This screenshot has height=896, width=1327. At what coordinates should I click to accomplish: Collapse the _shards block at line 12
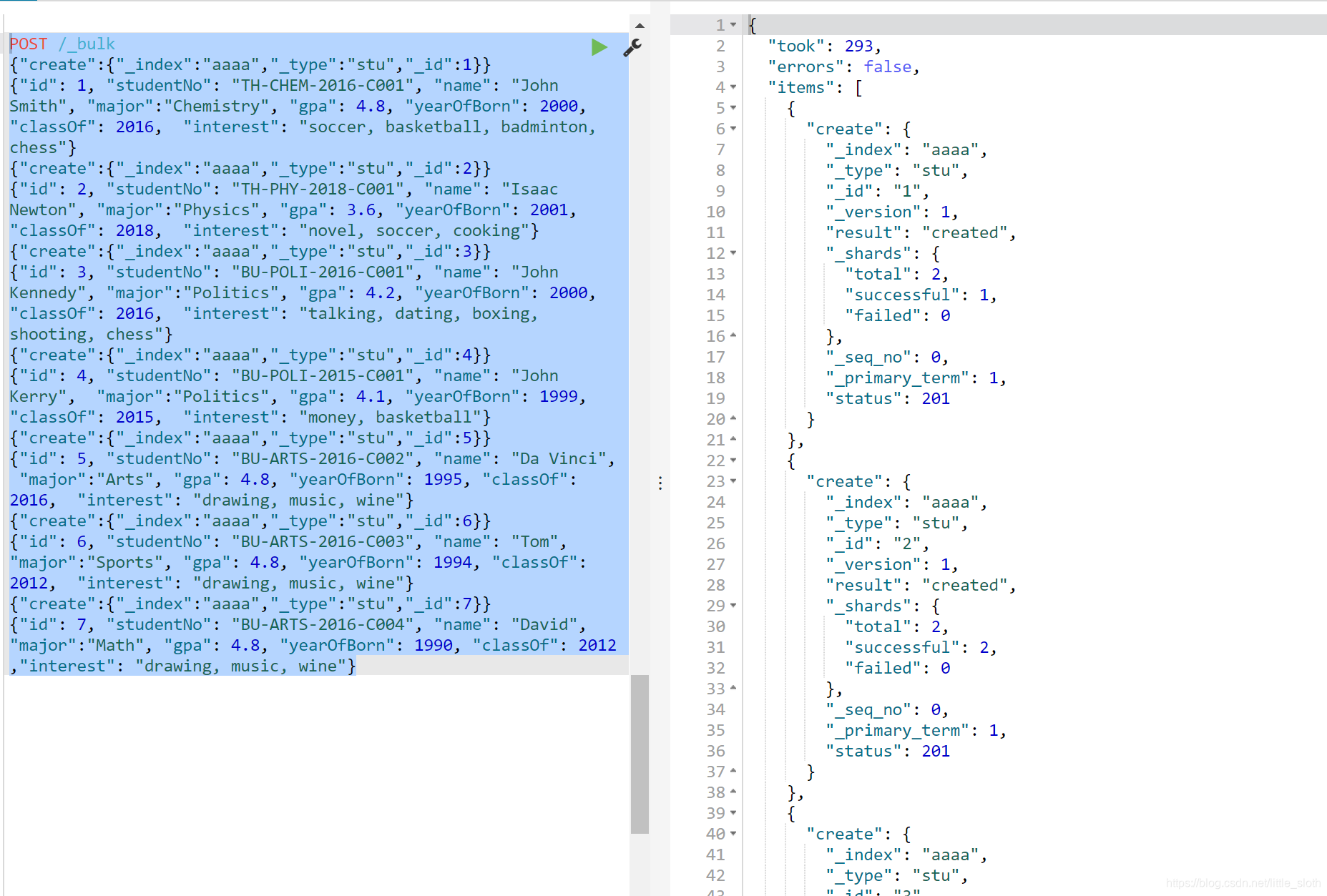tap(733, 253)
